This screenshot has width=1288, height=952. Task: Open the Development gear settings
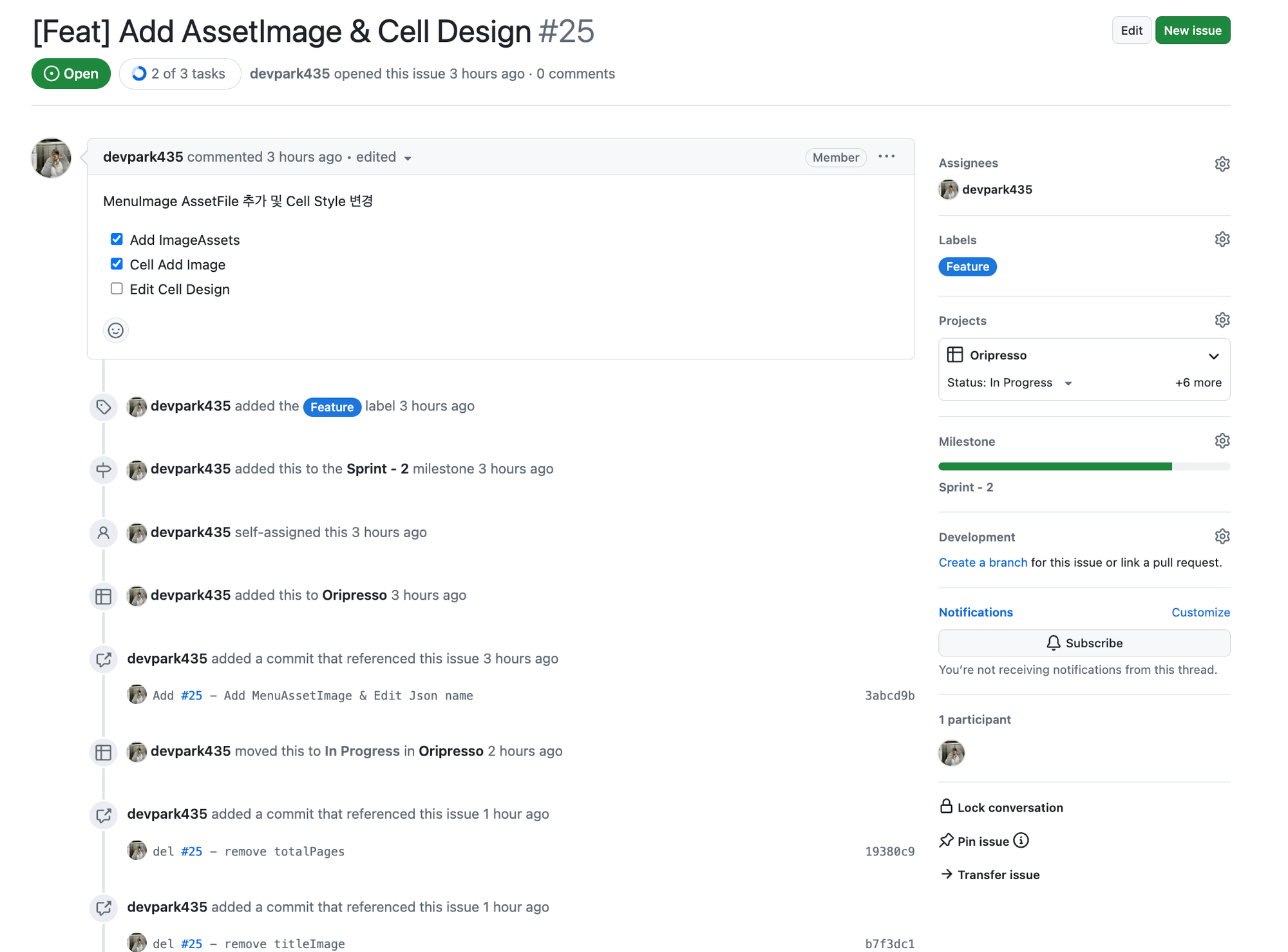coord(1222,537)
